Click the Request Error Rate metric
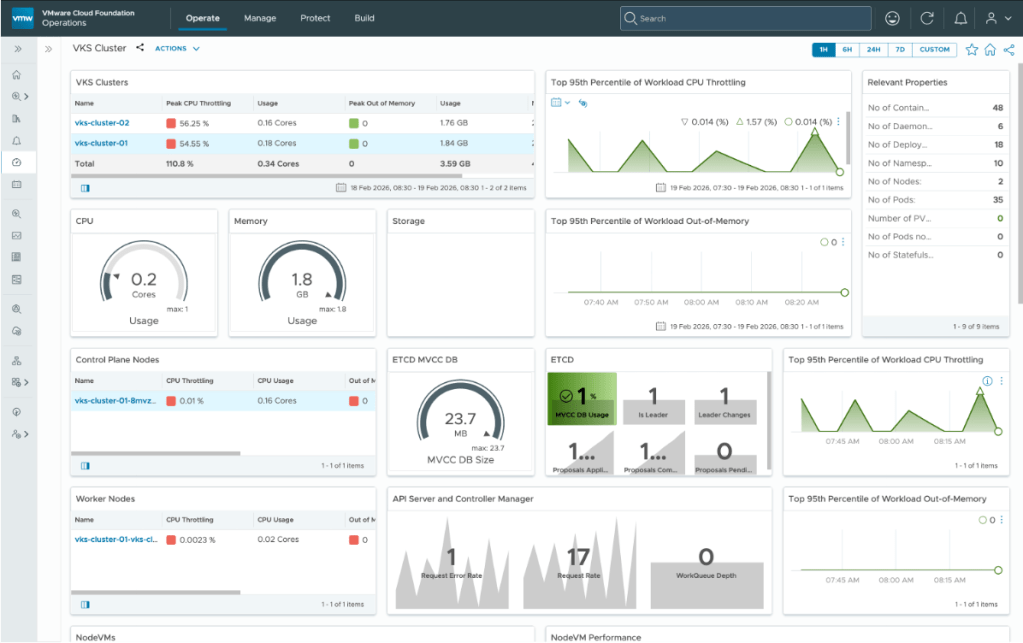This screenshot has height=643, width=1023. click(451, 563)
